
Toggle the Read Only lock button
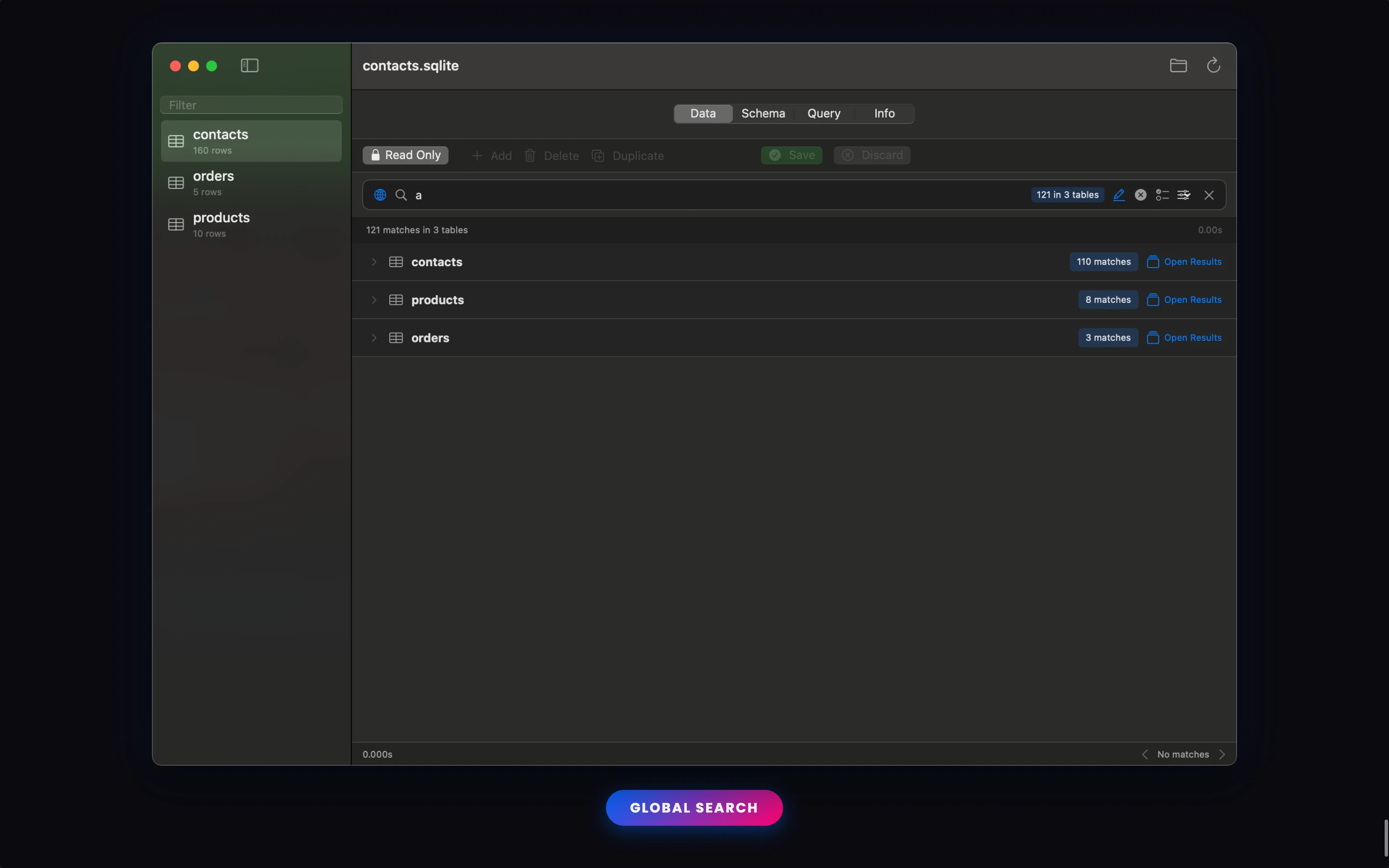tap(405, 155)
